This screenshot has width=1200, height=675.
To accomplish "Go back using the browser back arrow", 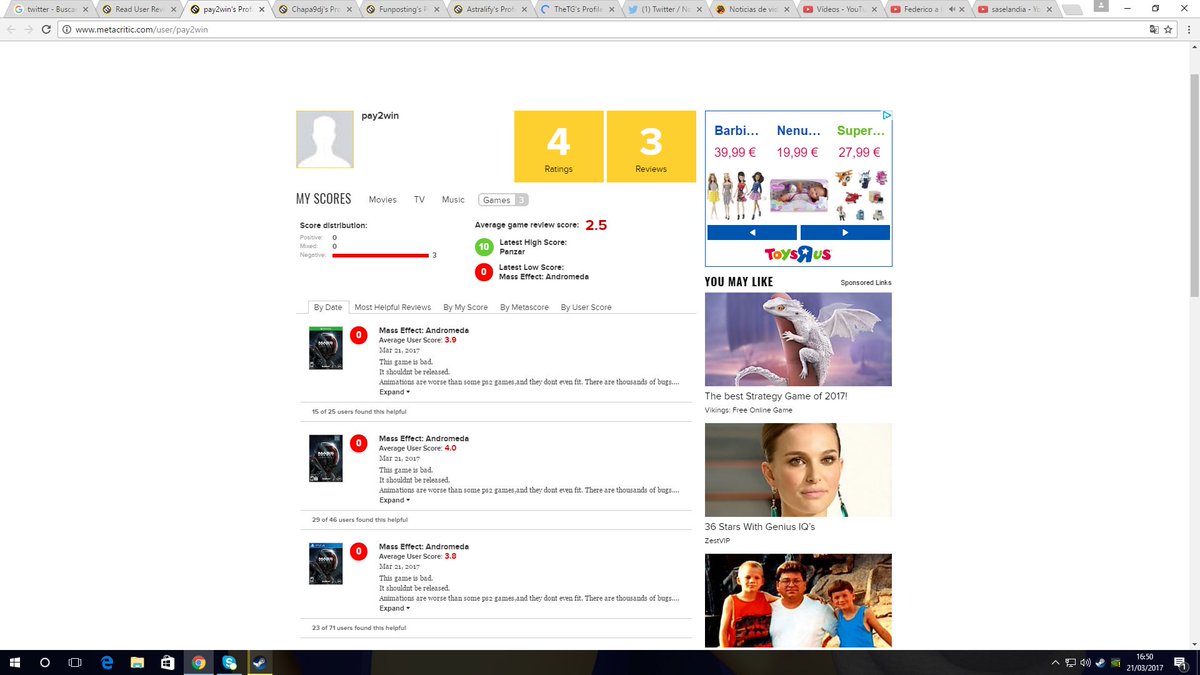I will coord(10,29).
